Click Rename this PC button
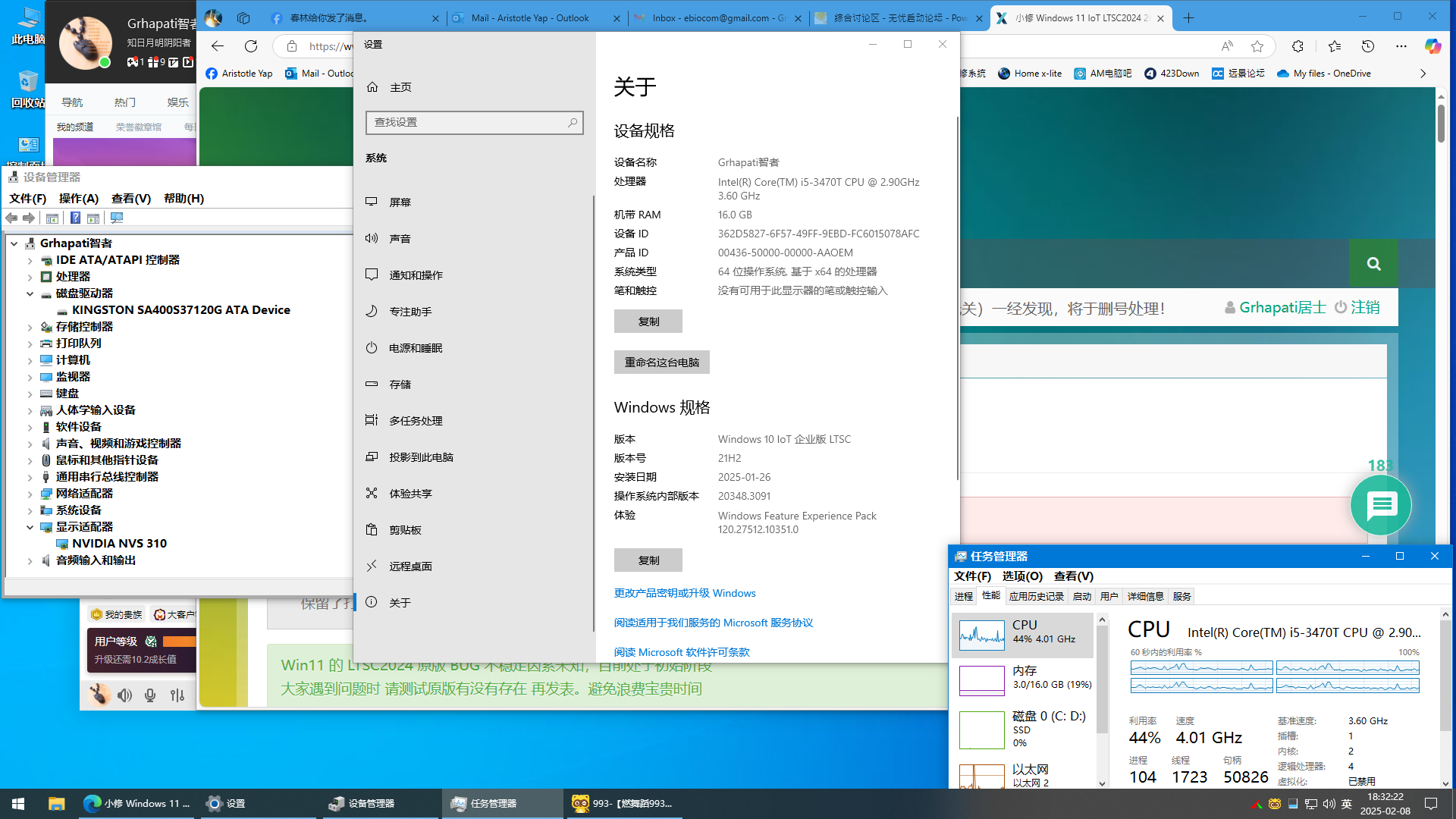Image resolution: width=1456 pixels, height=819 pixels. click(661, 362)
